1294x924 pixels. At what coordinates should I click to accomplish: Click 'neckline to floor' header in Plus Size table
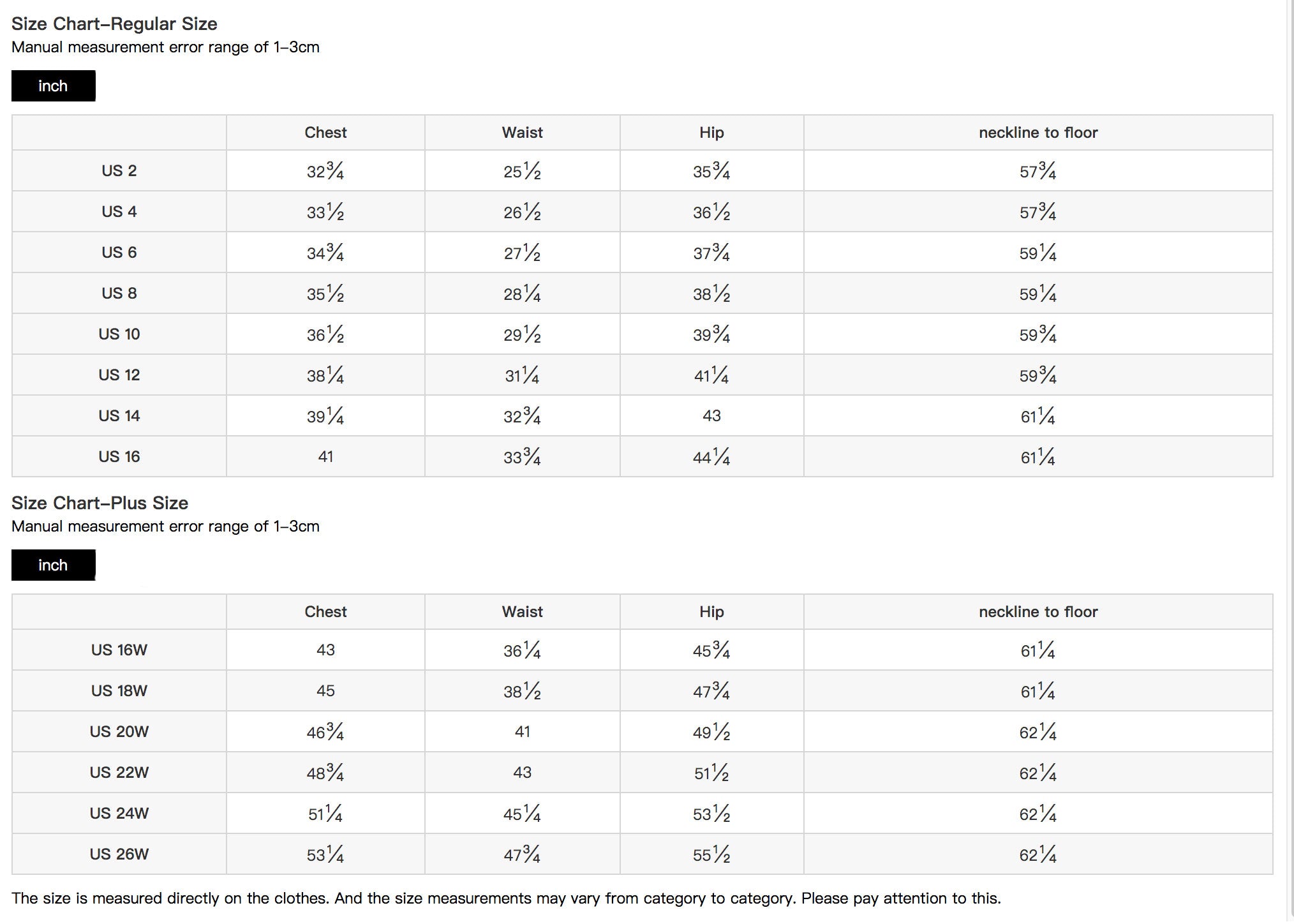click(x=1038, y=612)
